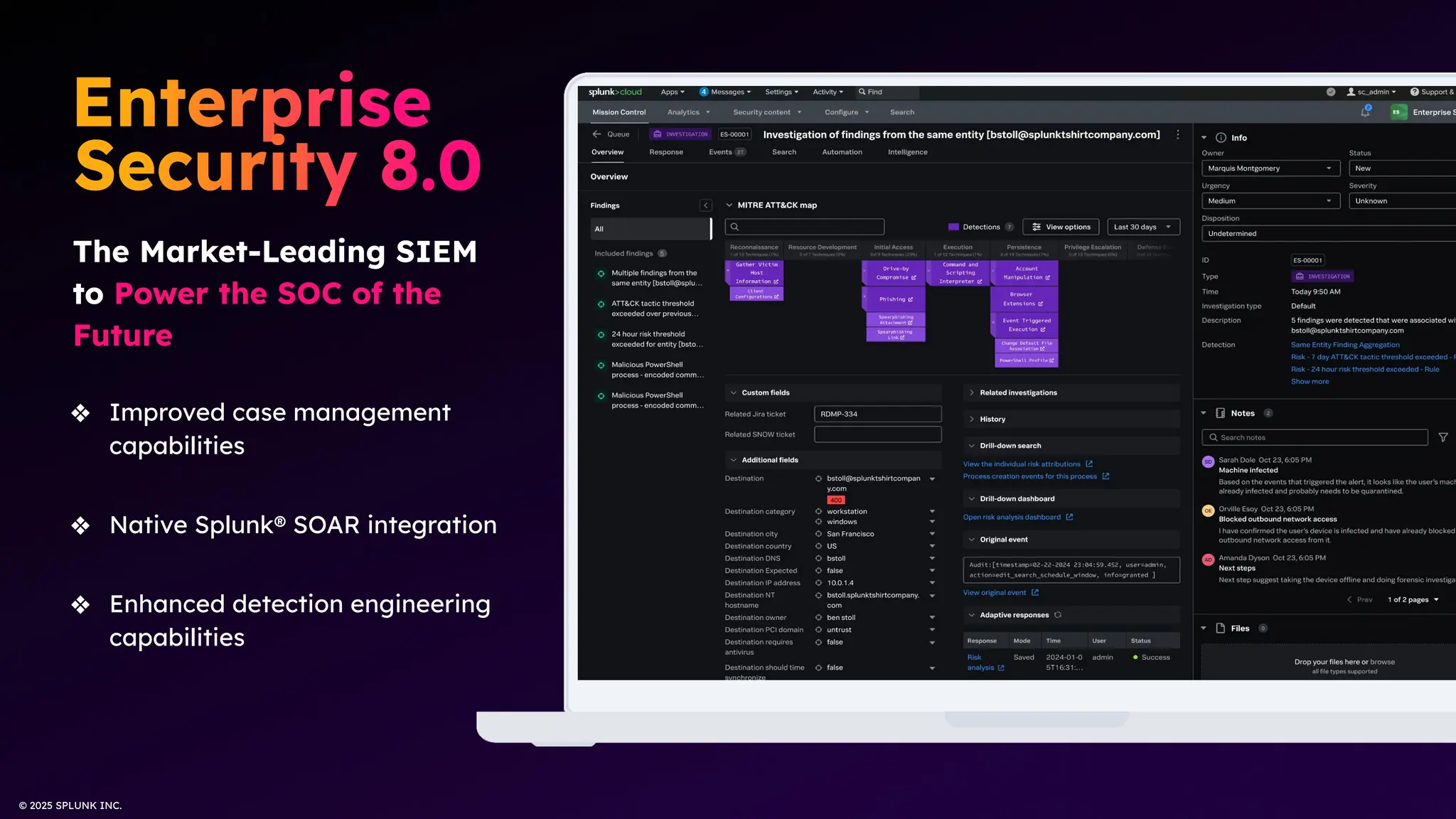Expand the History section

click(x=972, y=419)
